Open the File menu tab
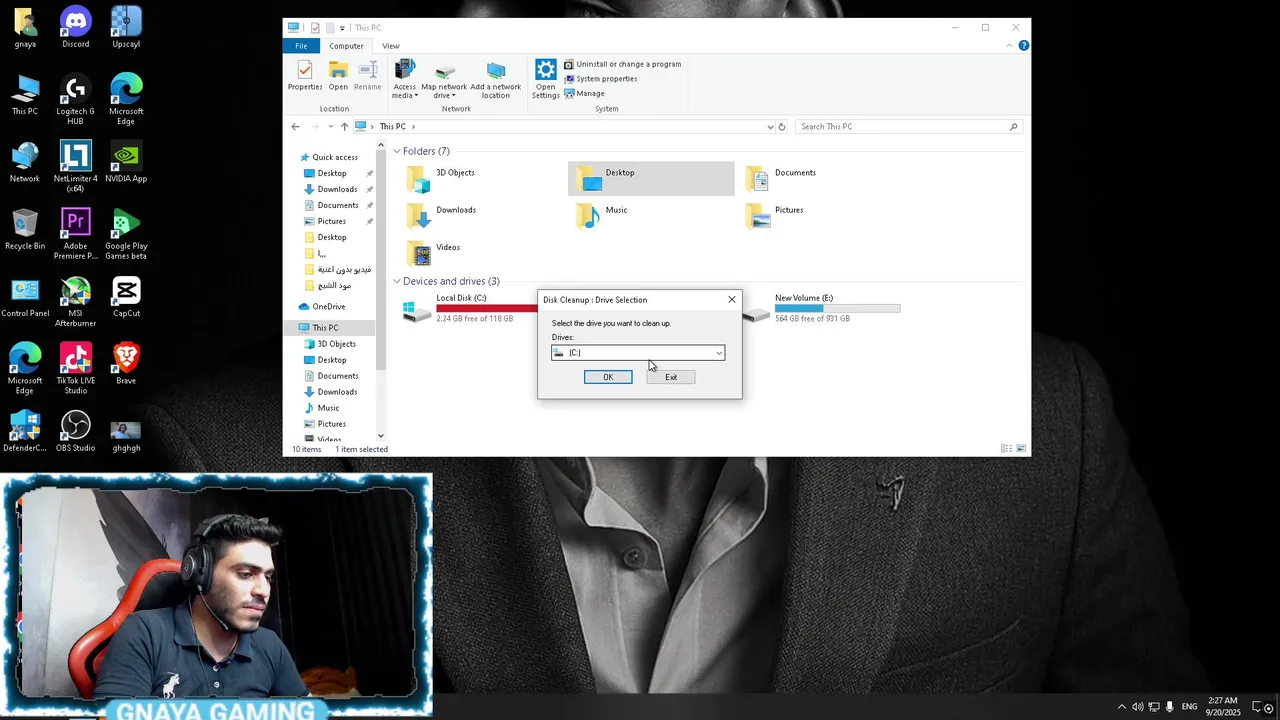Screen dimensions: 1280x720 301,46
